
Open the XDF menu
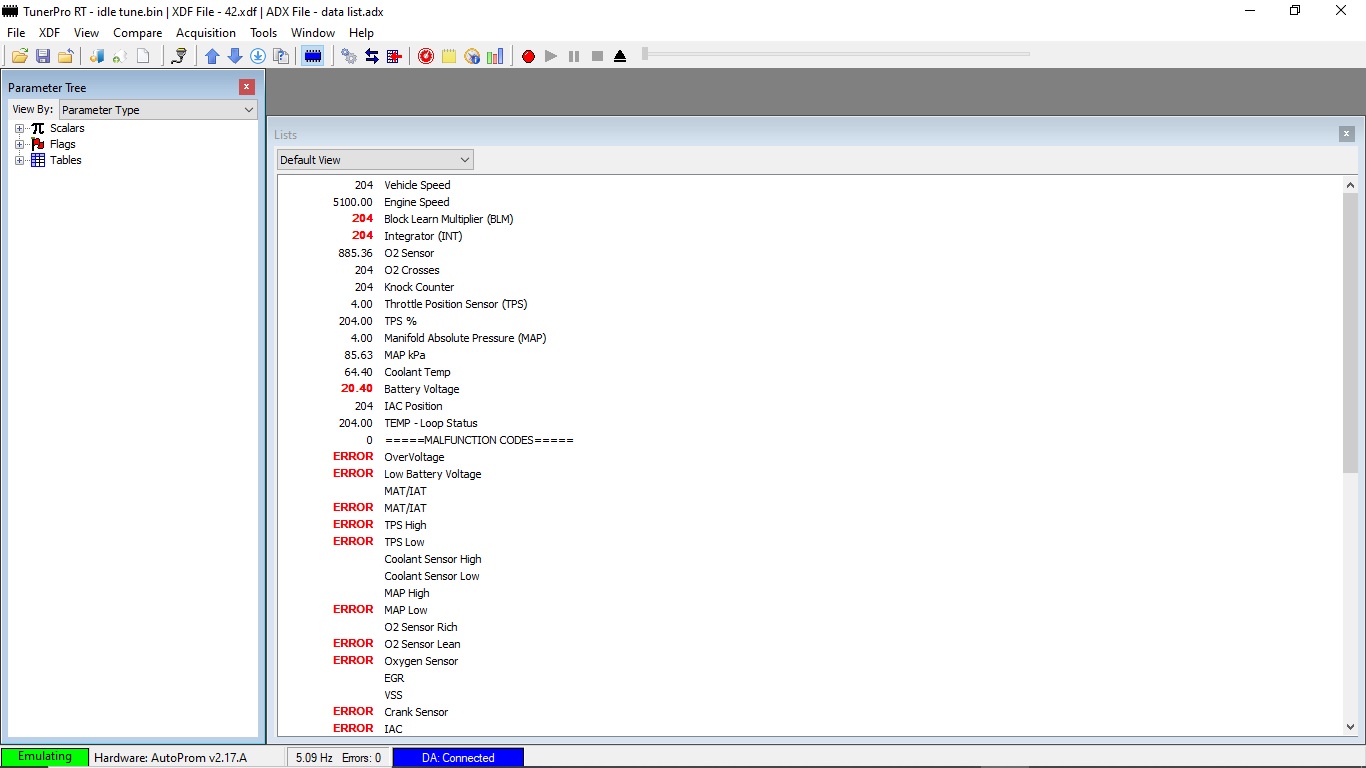pos(49,33)
